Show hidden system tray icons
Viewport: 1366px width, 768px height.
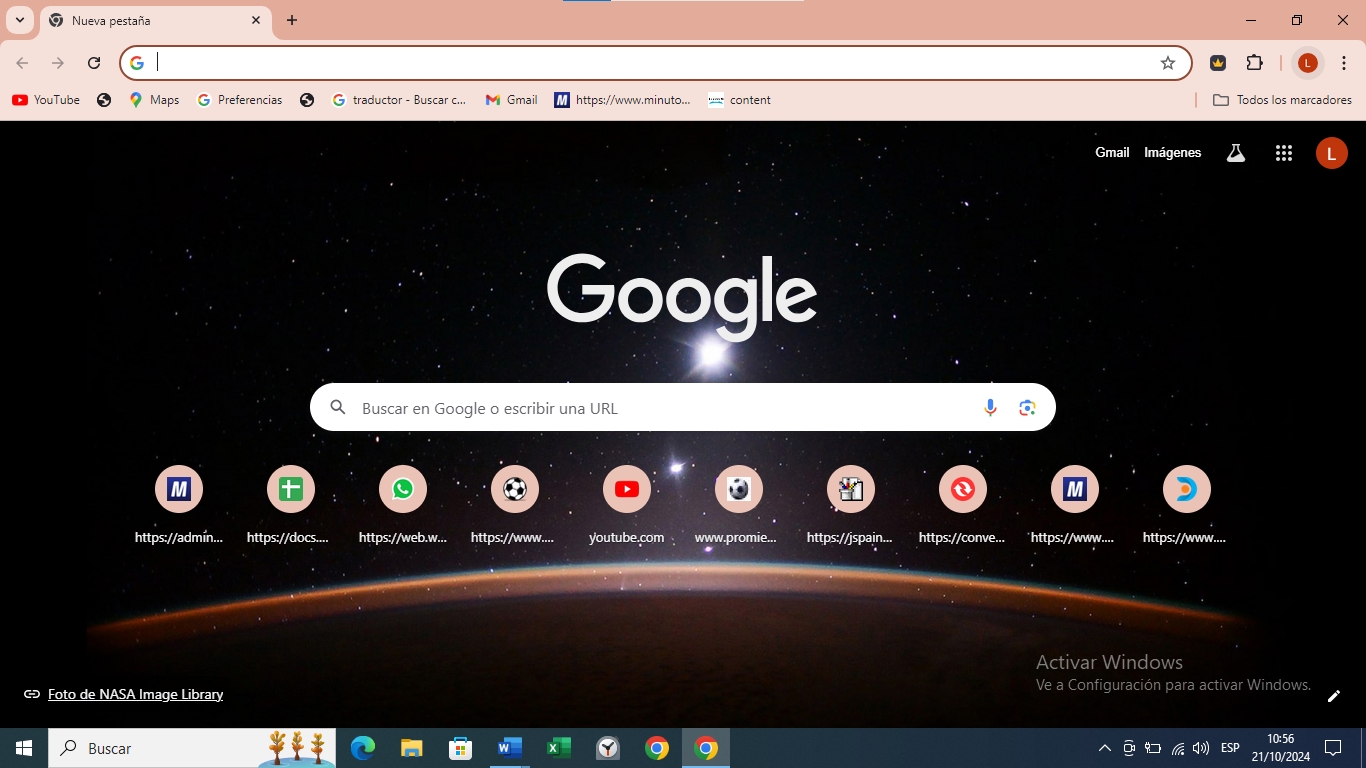pyautogui.click(x=1105, y=748)
